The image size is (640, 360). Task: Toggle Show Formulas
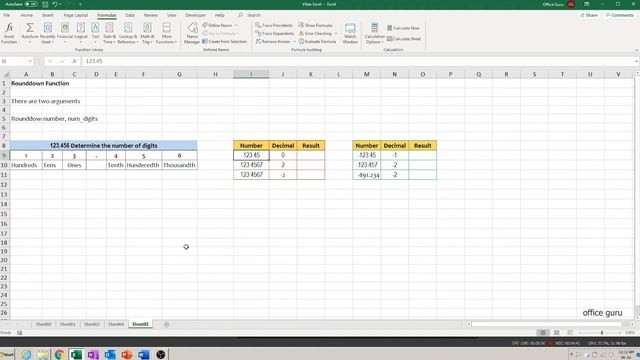[x=316, y=25]
